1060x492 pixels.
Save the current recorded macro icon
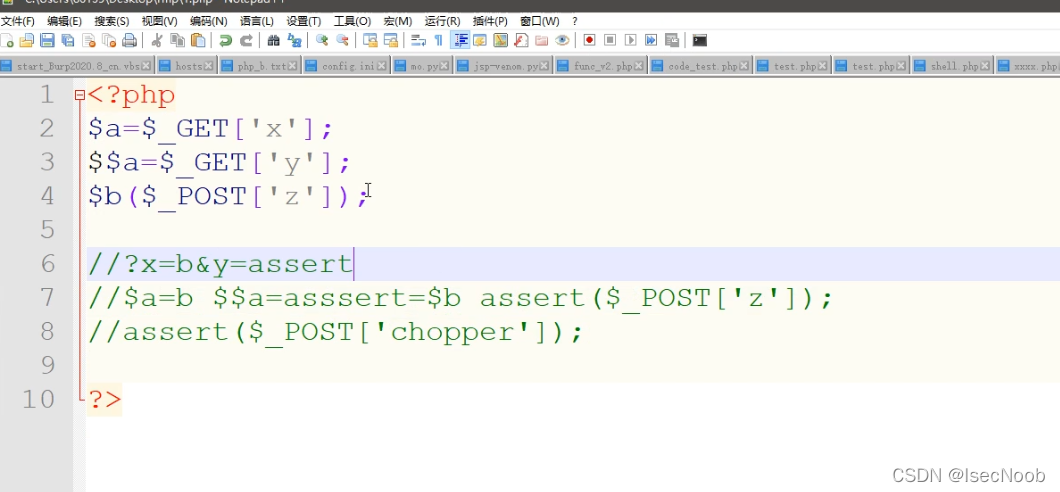(x=671, y=41)
